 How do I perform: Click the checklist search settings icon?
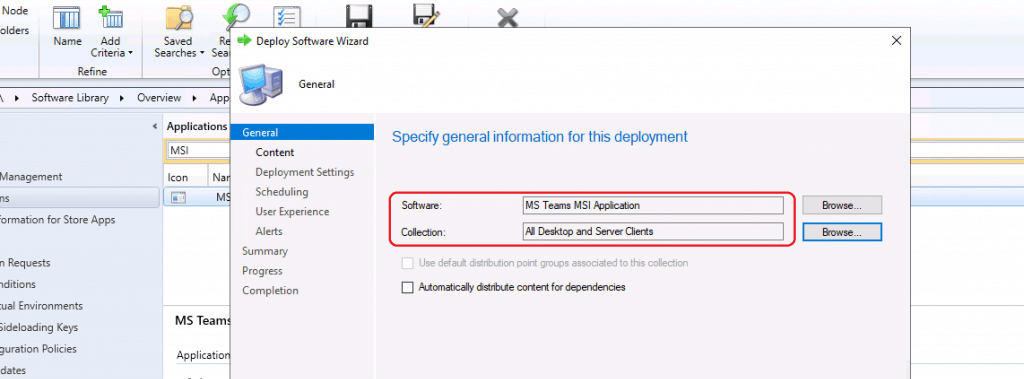[286, 18]
